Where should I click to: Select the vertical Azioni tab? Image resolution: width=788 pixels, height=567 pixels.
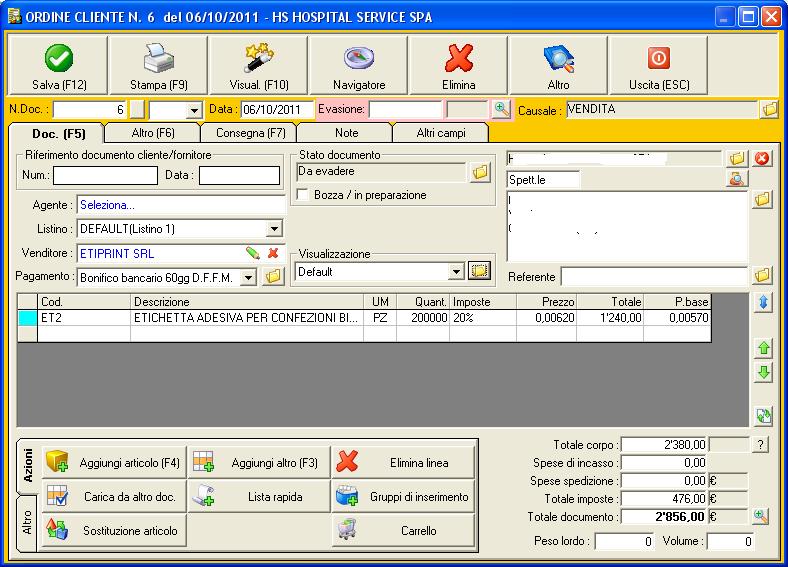coord(28,465)
